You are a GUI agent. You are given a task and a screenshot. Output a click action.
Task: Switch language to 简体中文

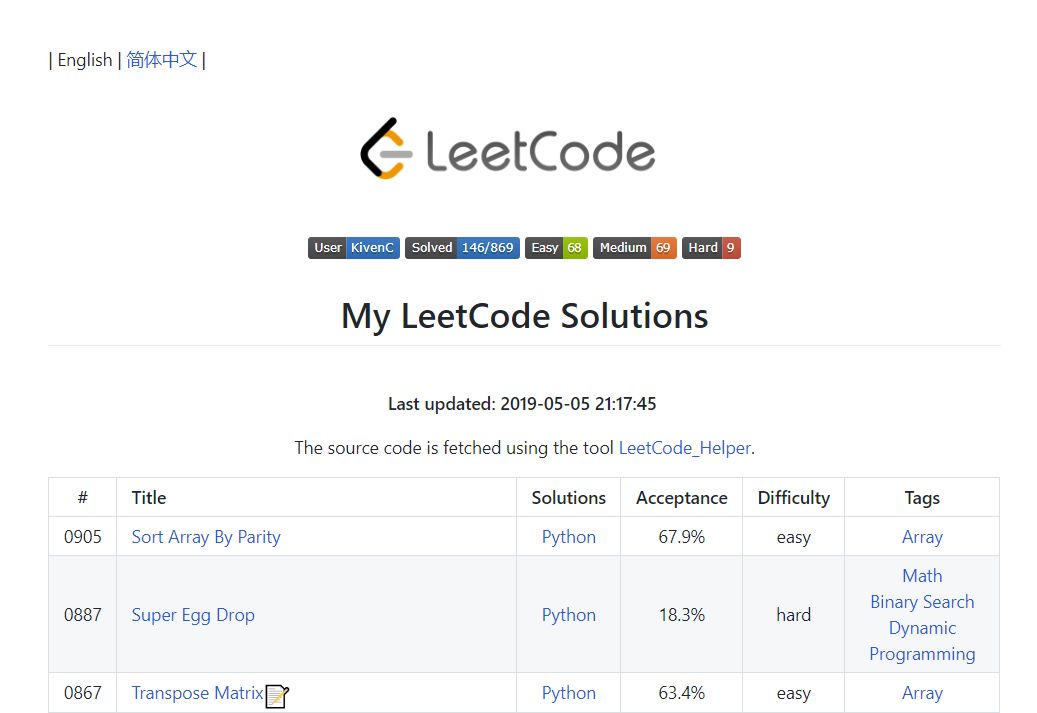pos(162,60)
